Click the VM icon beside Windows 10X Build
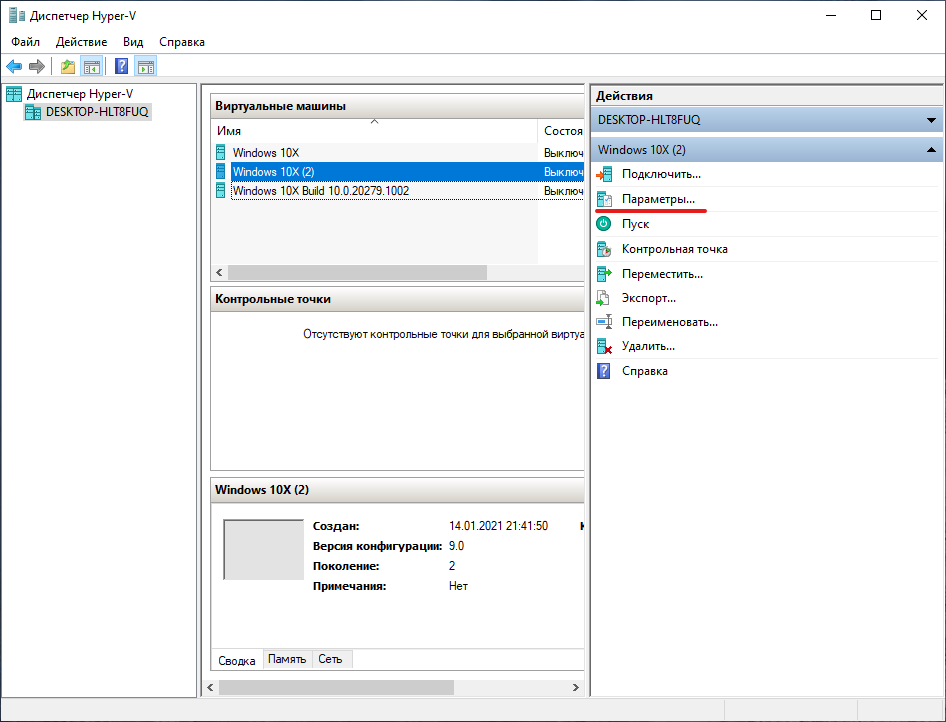 221,191
